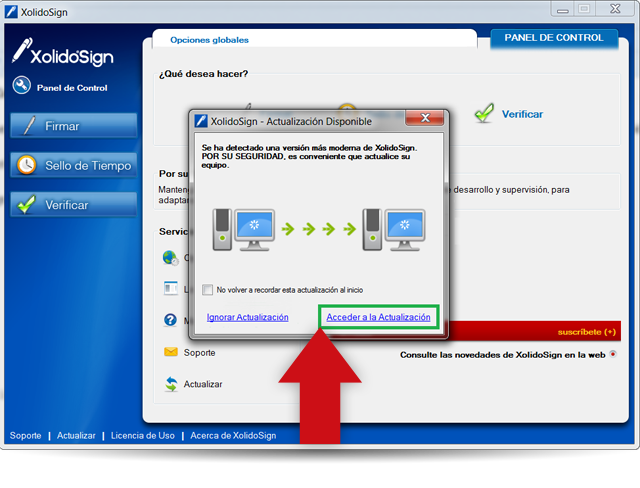This screenshot has width=640, height=488.
Task: Click the red dot after novedades text
Action: (613, 354)
